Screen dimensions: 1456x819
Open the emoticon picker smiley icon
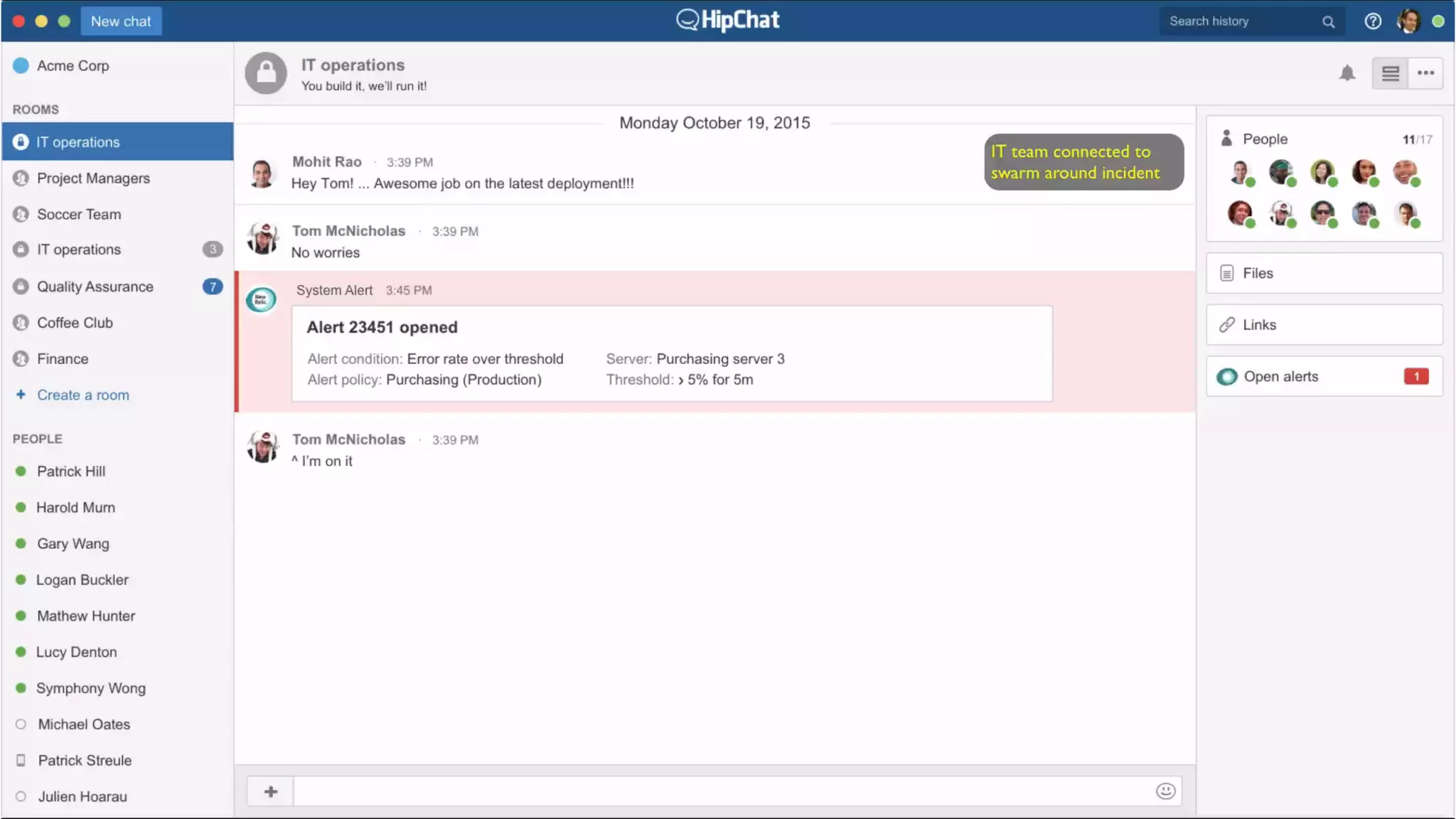(1165, 791)
